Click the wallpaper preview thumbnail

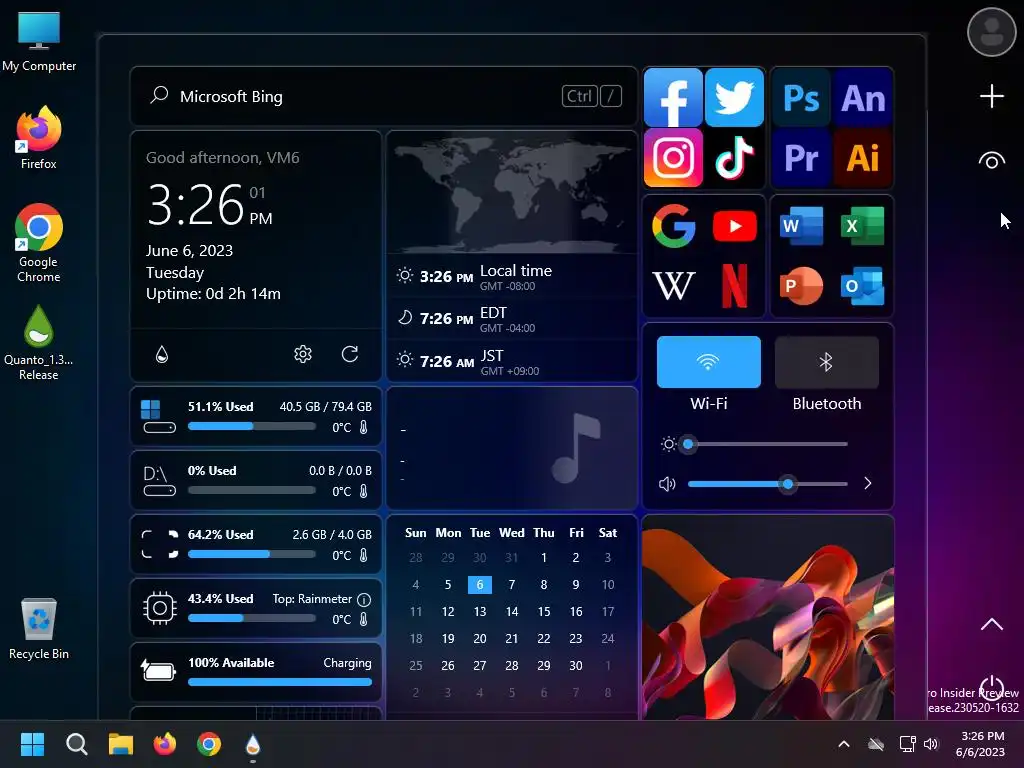[x=768, y=617]
